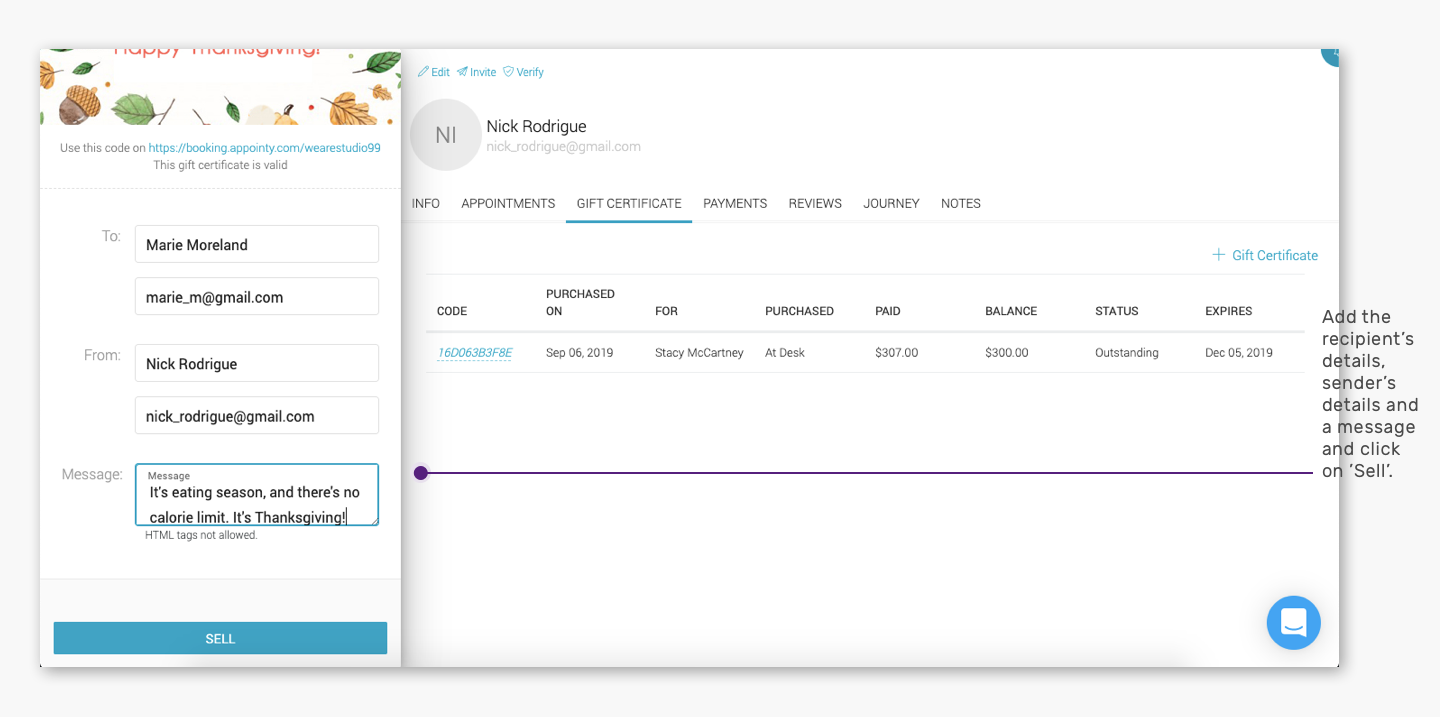Viewport: 1440px width, 718px height.
Task: Click the SELL button
Action: point(220,638)
